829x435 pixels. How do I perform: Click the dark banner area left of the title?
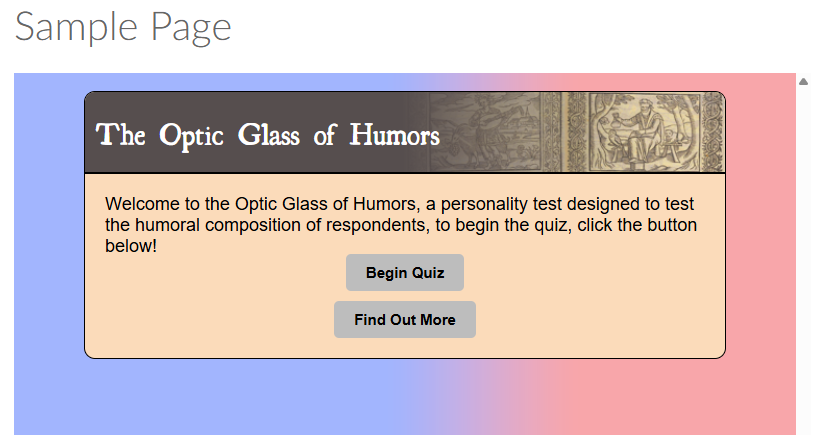pyautogui.click(x=90, y=135)
